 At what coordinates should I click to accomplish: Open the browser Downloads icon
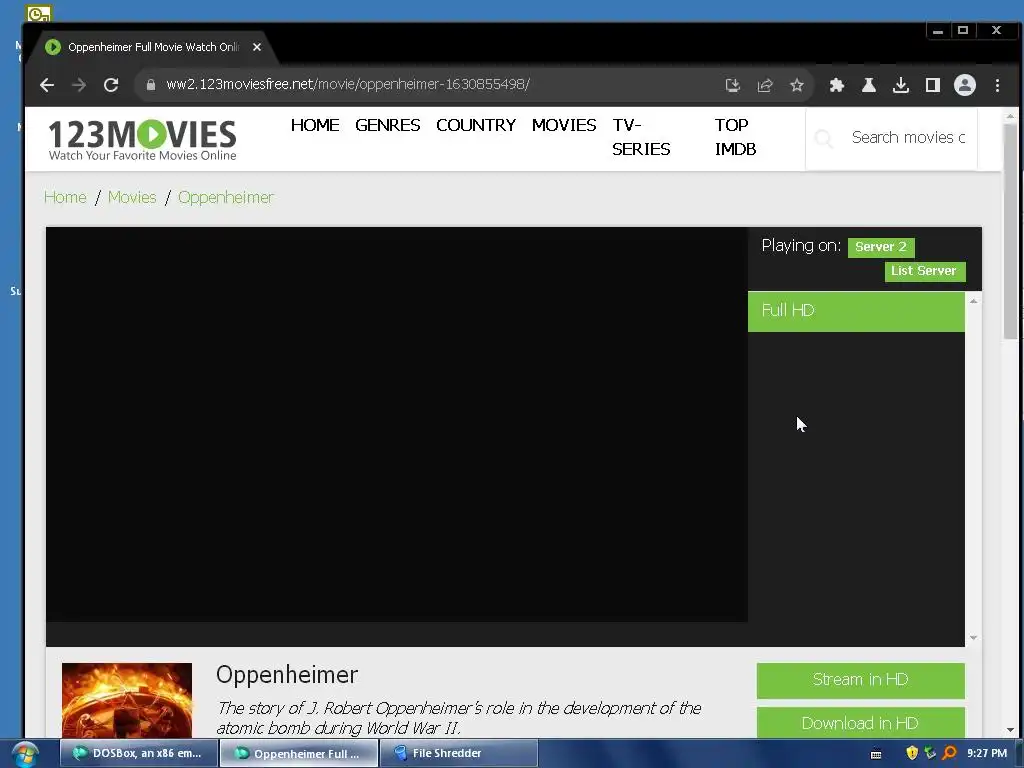pyautogui.click(x=901, y=85)
